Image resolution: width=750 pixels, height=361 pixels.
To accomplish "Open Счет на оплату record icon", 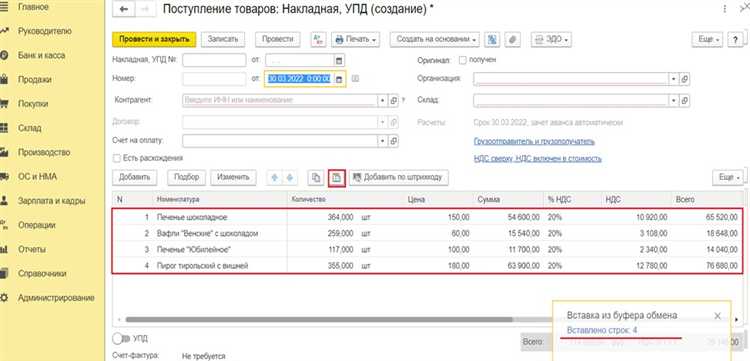I will click(x=394, y=141).
